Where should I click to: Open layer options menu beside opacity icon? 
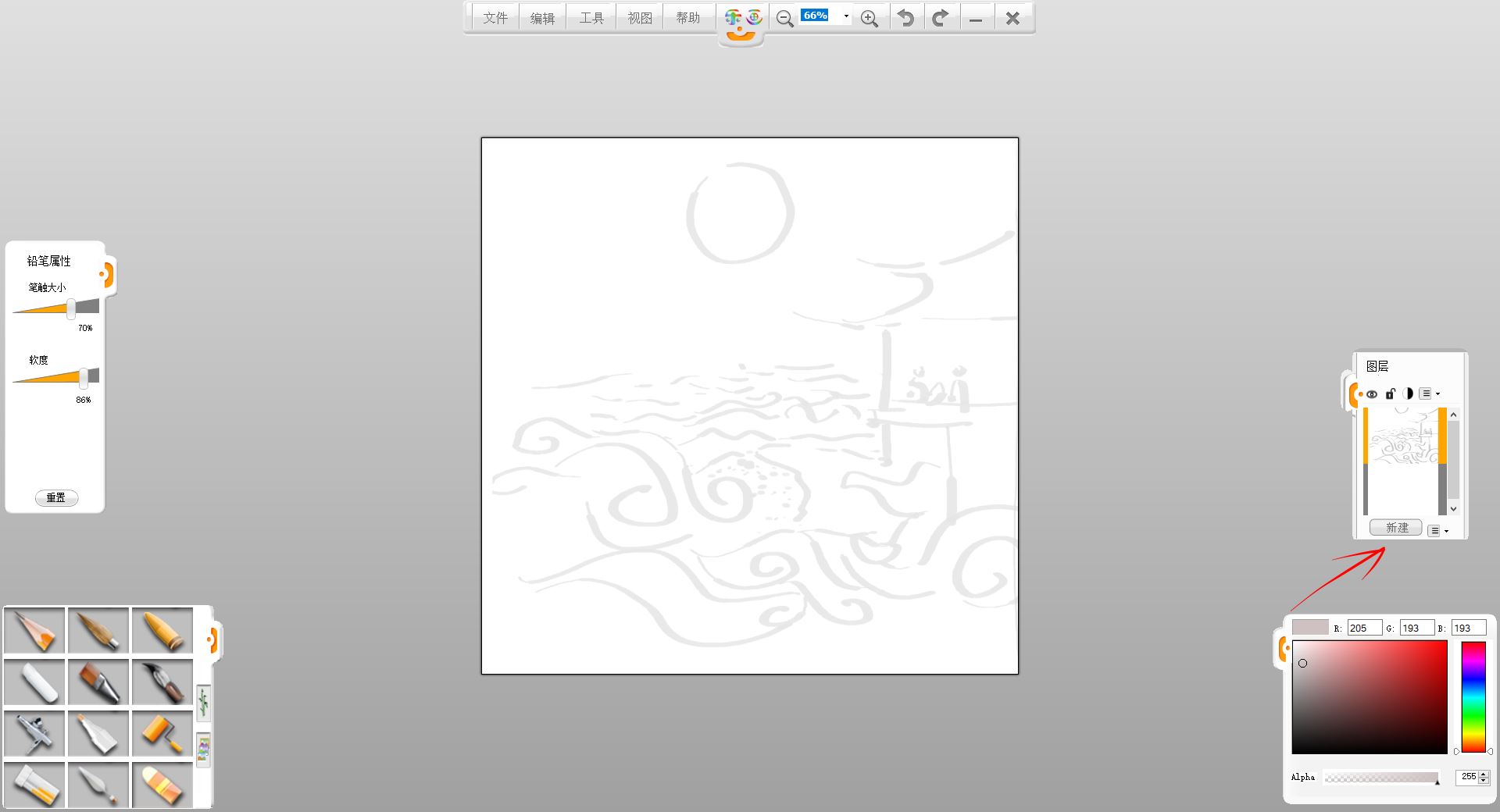[1429, 394]
